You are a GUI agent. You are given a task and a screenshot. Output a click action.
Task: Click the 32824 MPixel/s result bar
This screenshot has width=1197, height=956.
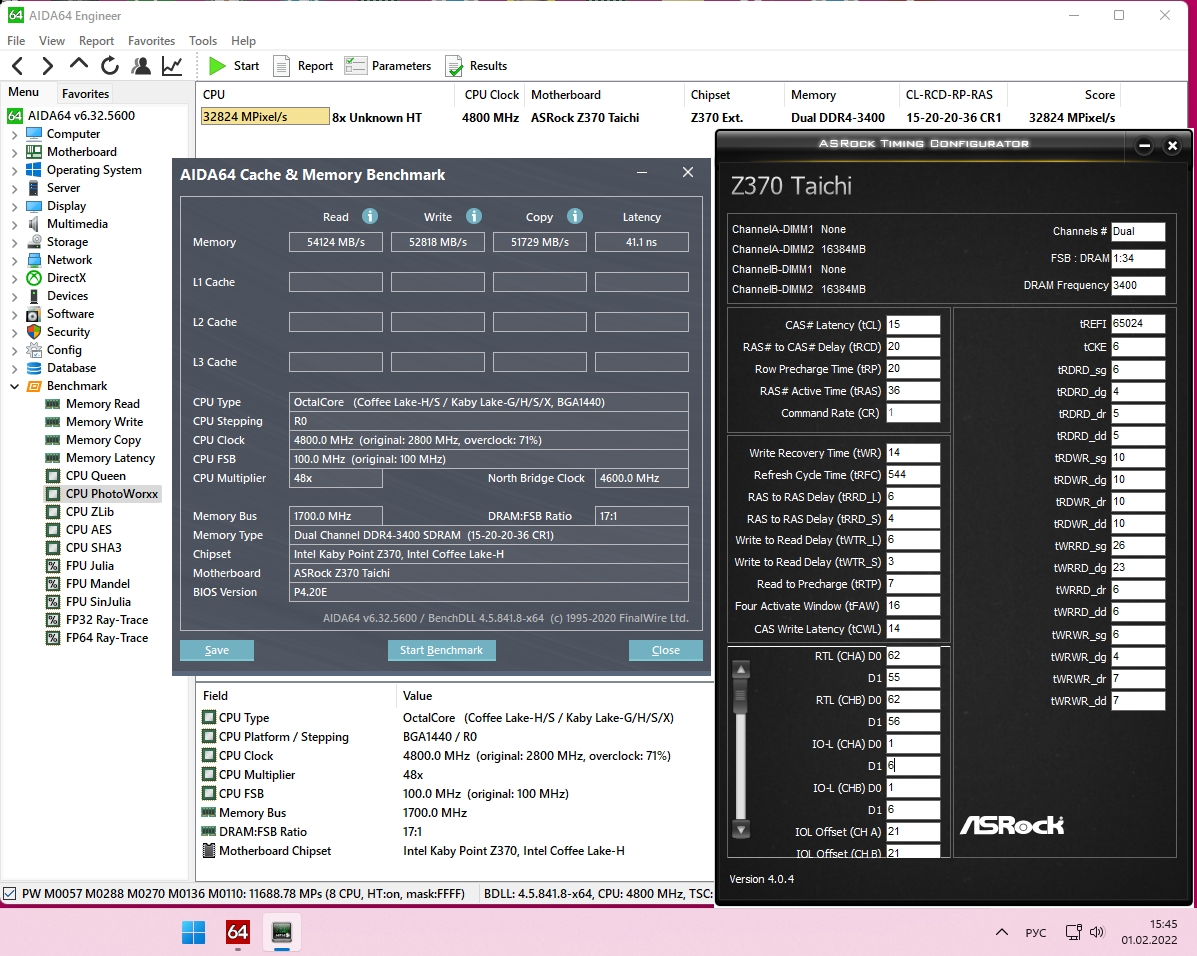(x=265, y=117)
